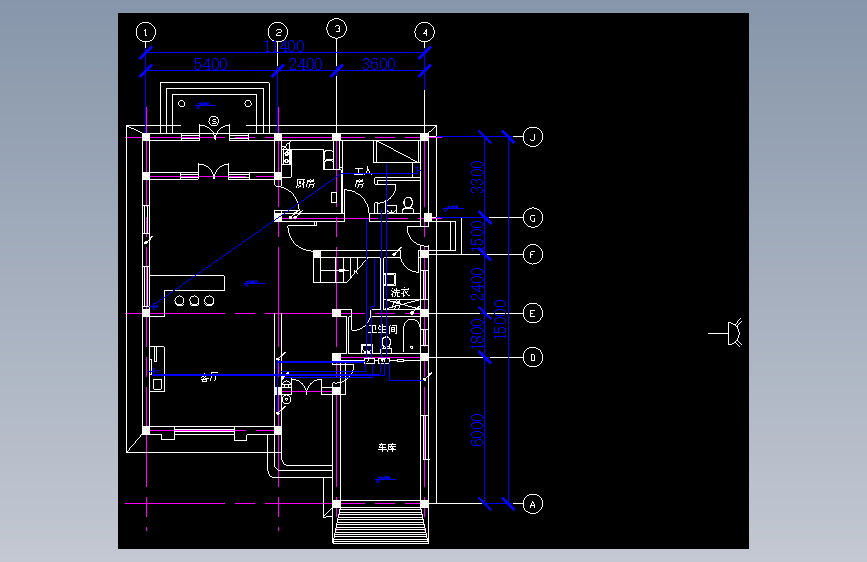The image size is (867, 562).
Task: Click the 卫生间 bathroom label
Action: click(383, 329)
